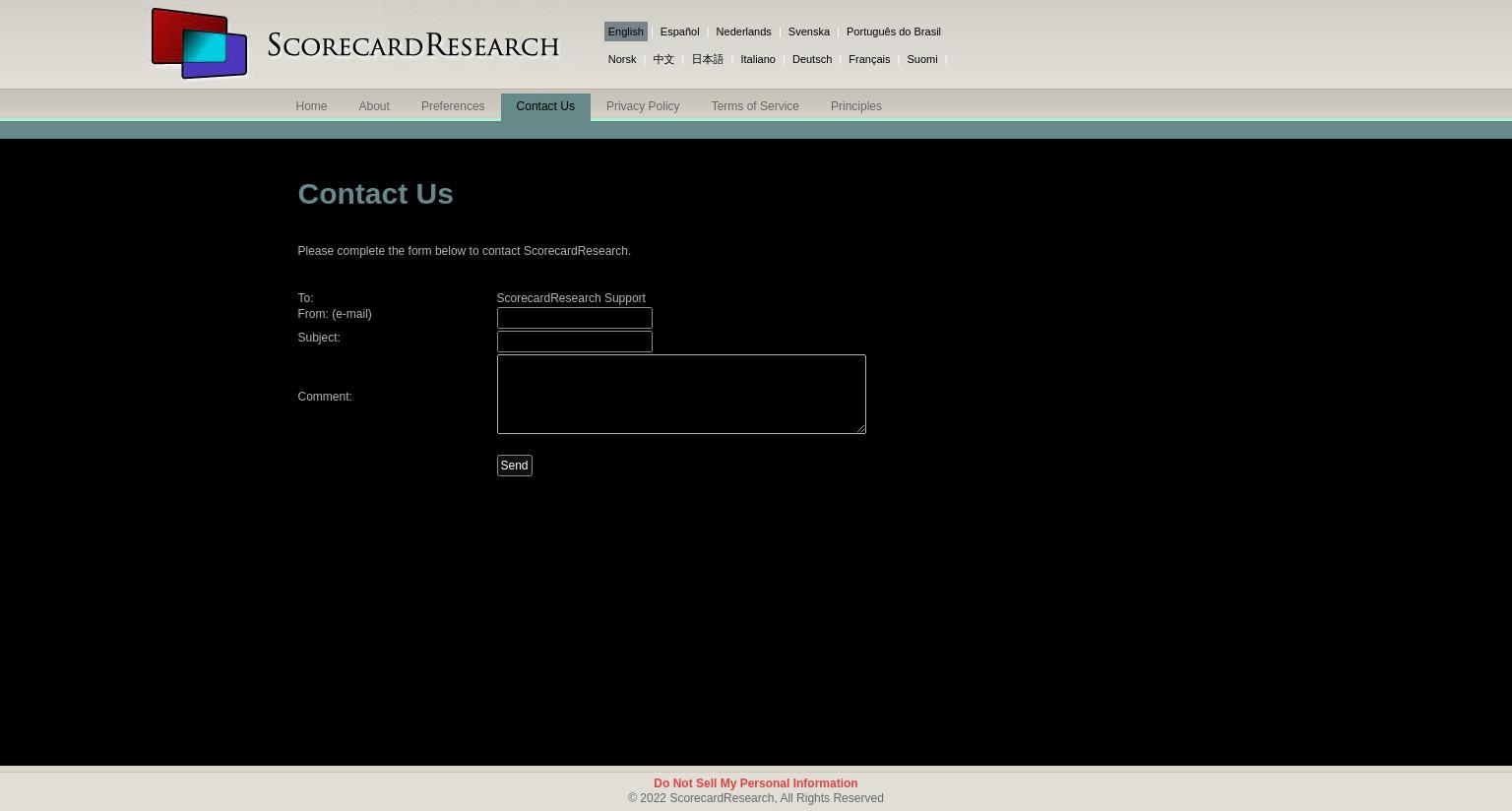
Task: Open the Principles tab
Action: pyautogui.click(x=856, y=106)
